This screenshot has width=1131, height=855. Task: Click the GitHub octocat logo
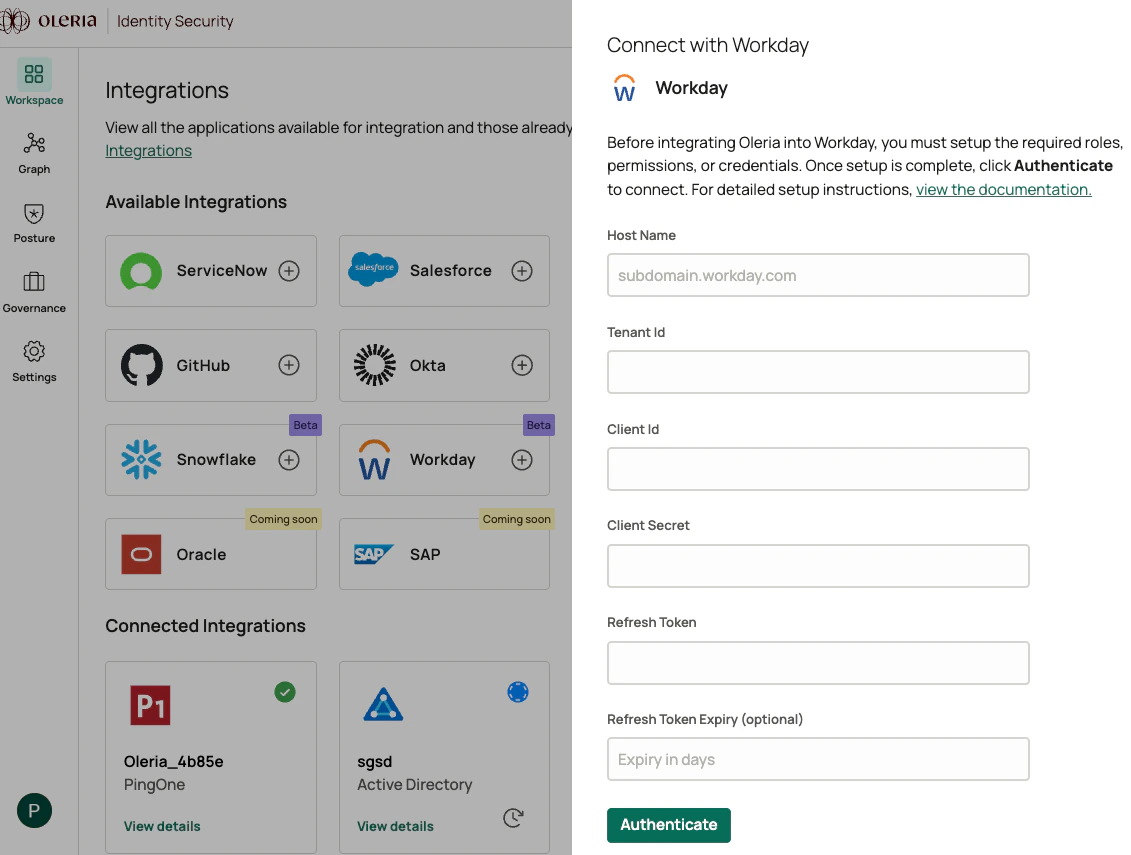coord(141,365)
